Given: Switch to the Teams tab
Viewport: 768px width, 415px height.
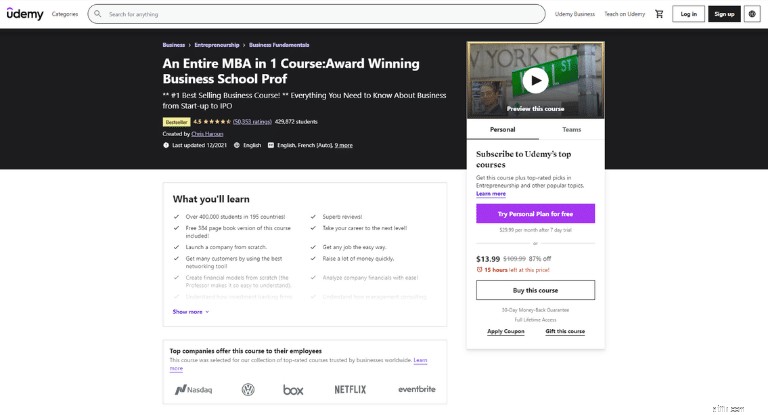Looking at the screenshot, I should coord(571,129).
